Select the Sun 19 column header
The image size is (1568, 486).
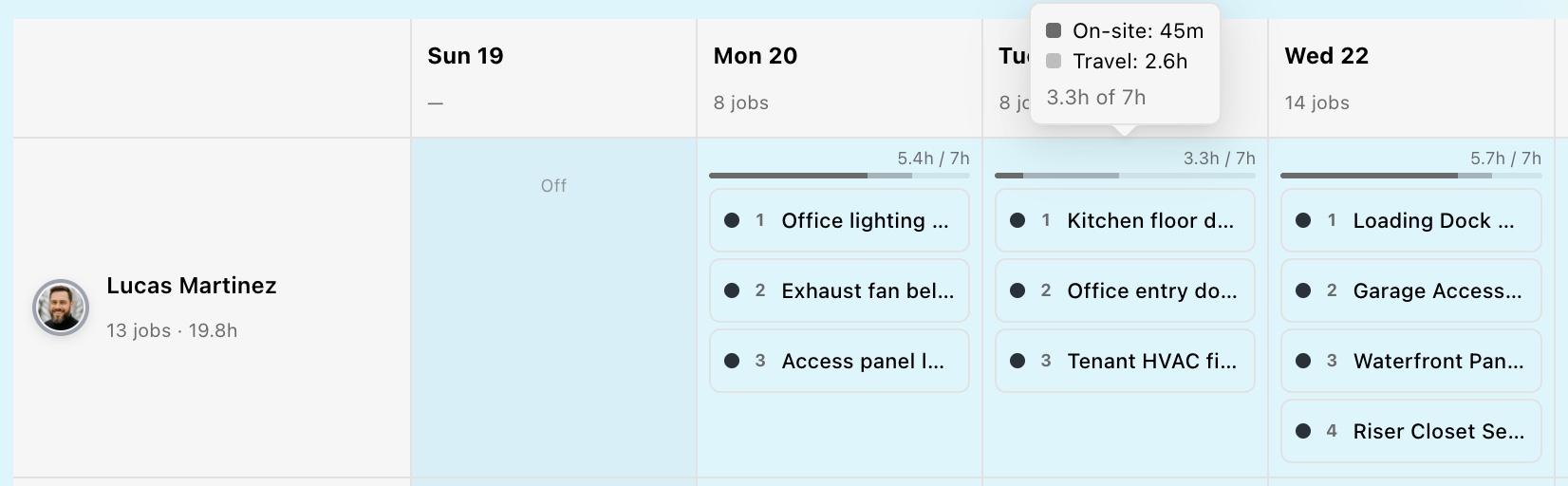(553, 78)
